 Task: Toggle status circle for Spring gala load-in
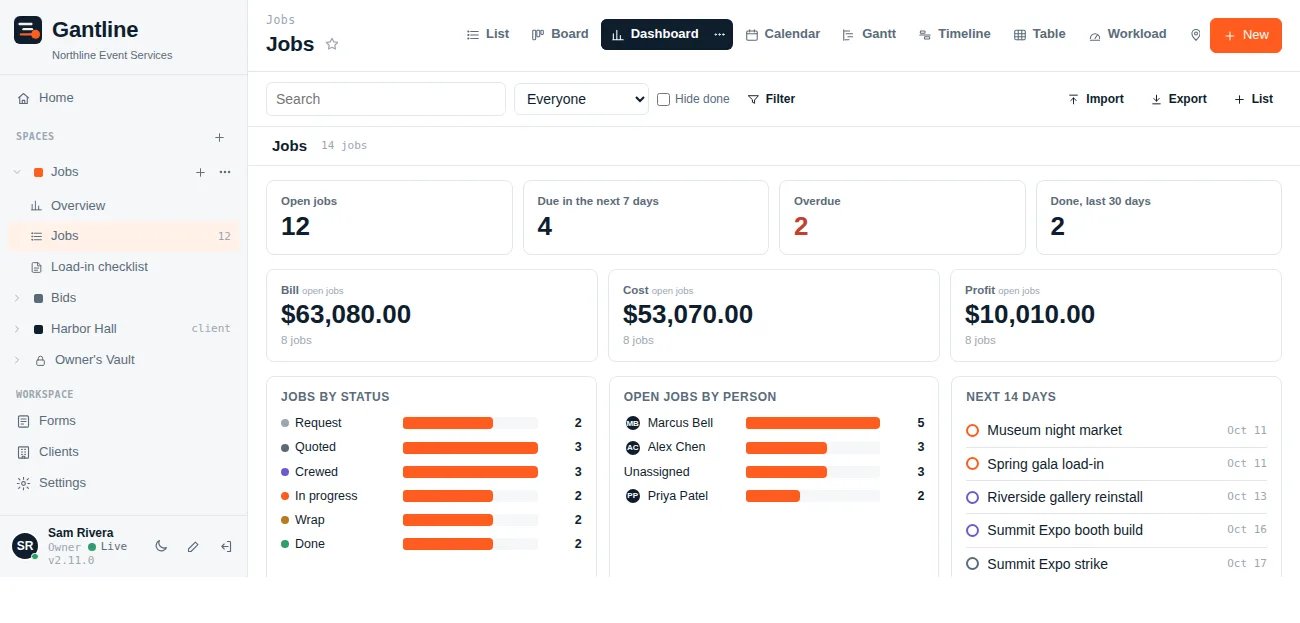pyautogui.click(x=972, y=464)
